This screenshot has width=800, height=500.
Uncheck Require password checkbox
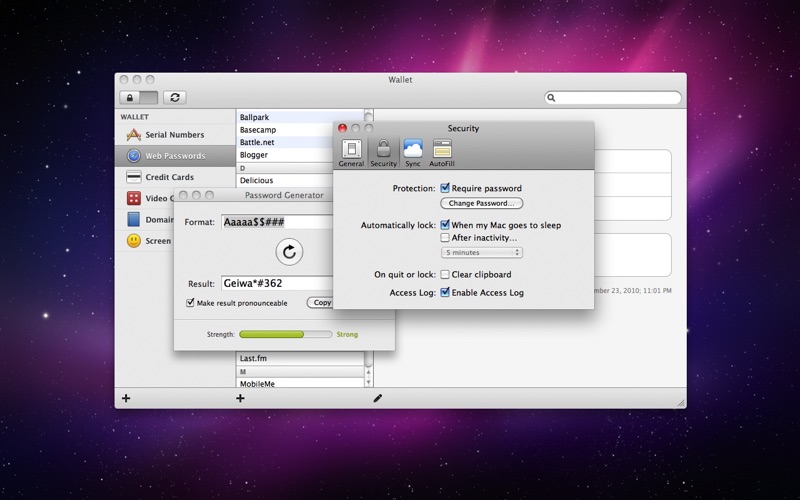(445, 188)
